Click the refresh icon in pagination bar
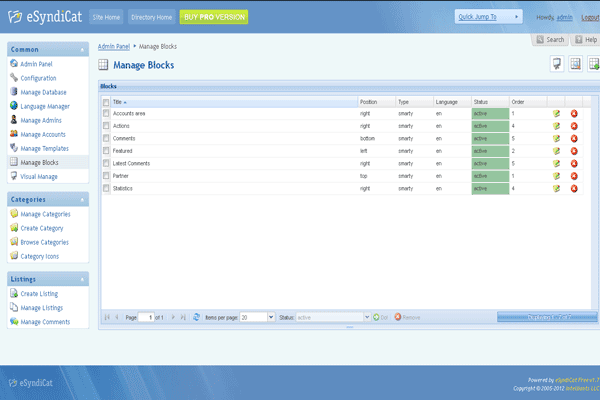The height and width of the screenshot is (400, 600). coord(194,317)
